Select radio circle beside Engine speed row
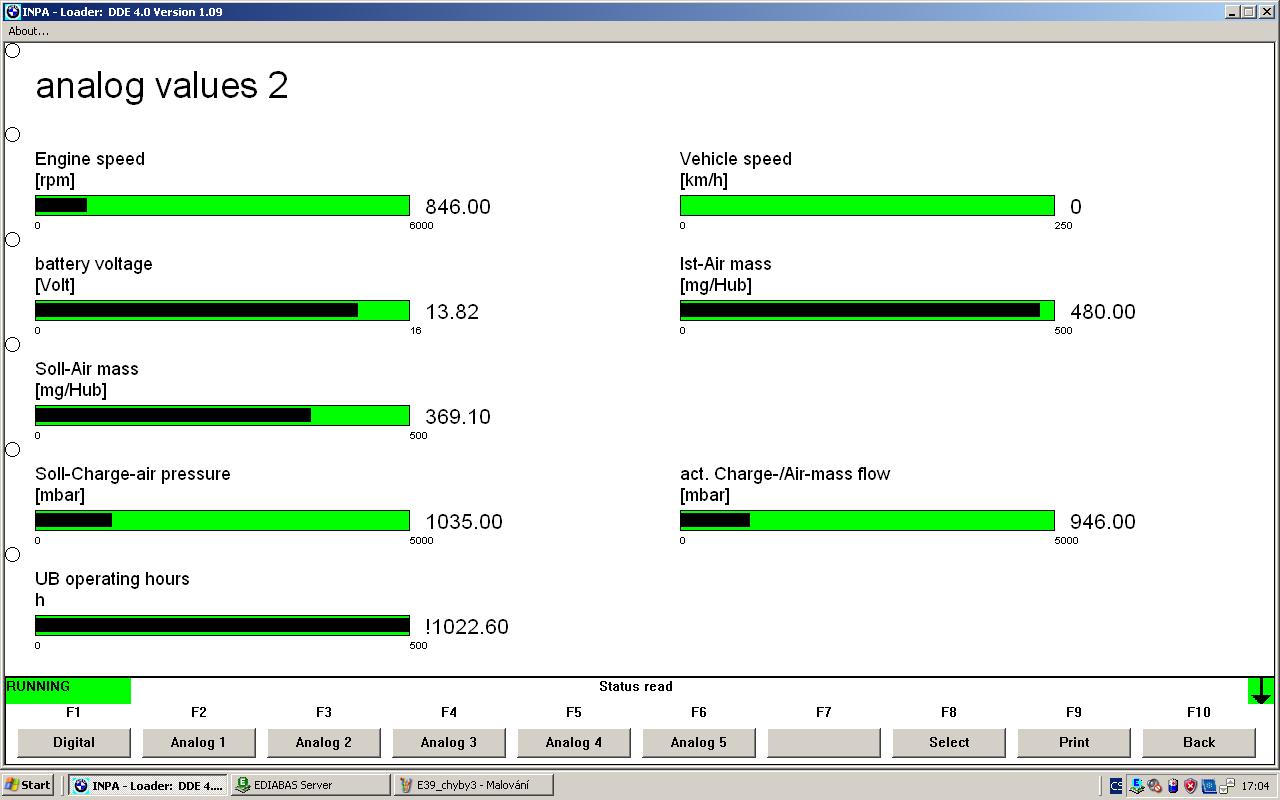1280x800 pixels. 13,135
